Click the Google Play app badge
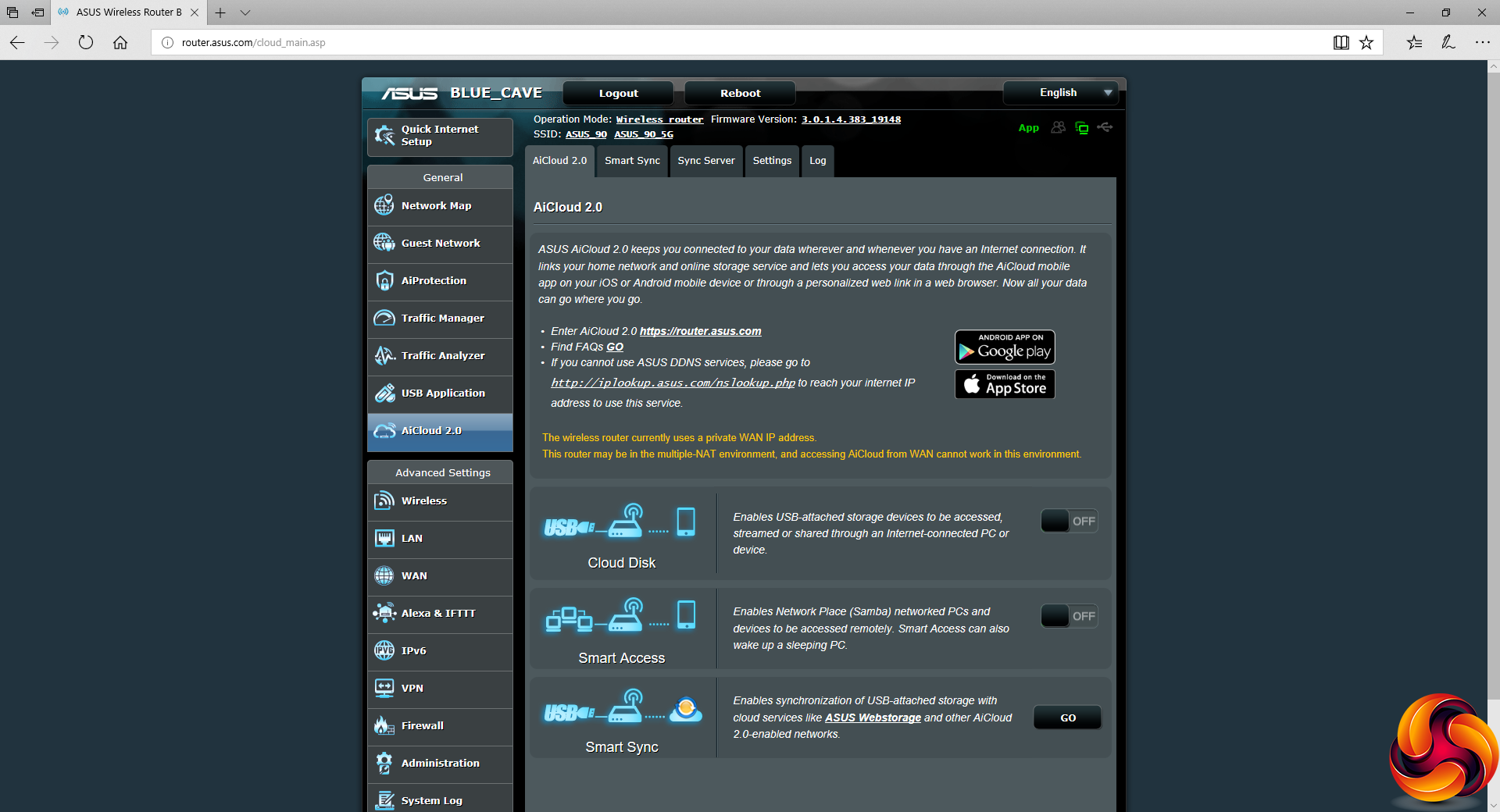 [1005, 347]
